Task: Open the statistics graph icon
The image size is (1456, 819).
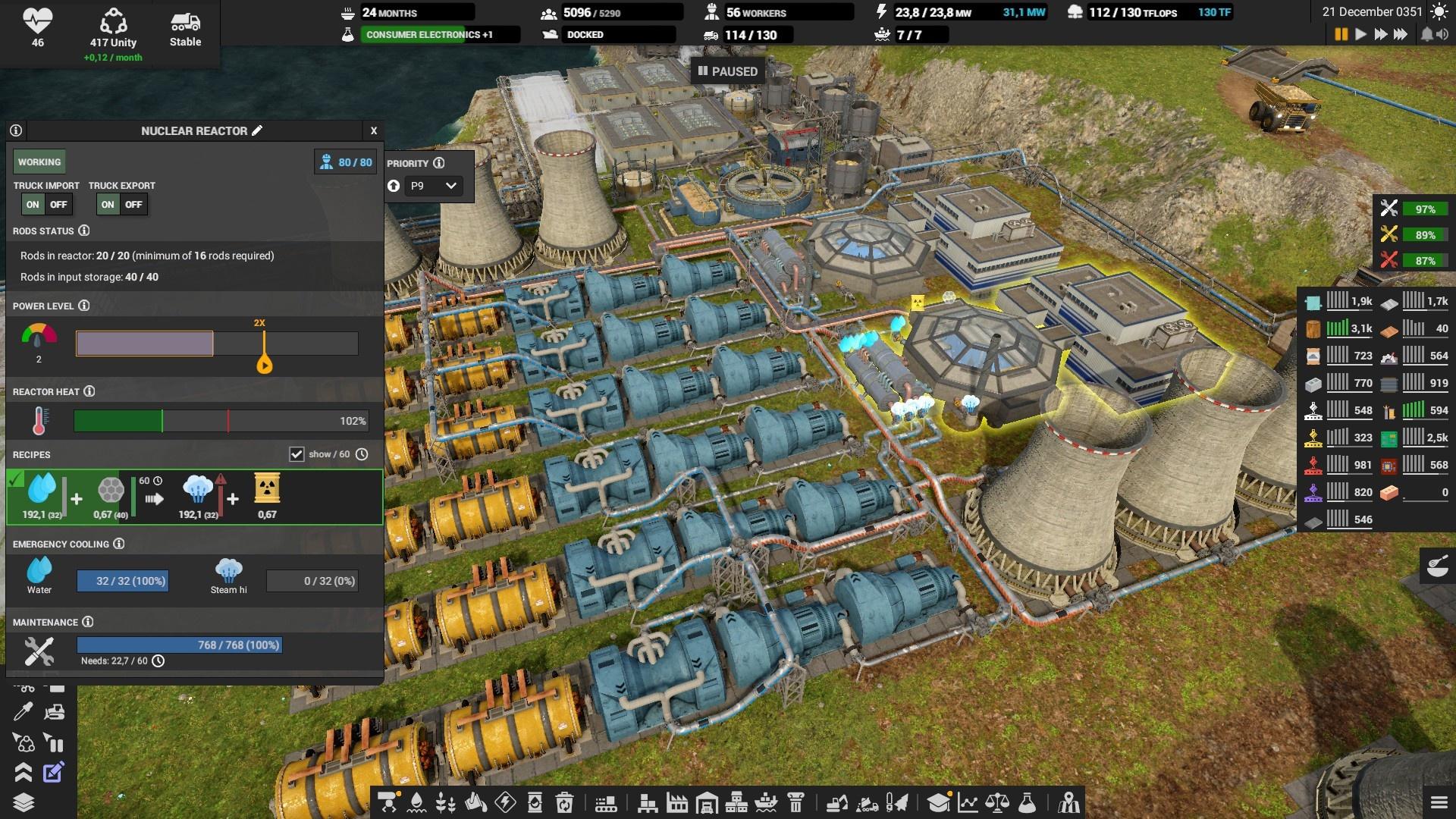Action: pyautogui.click(x=968, y=802)
